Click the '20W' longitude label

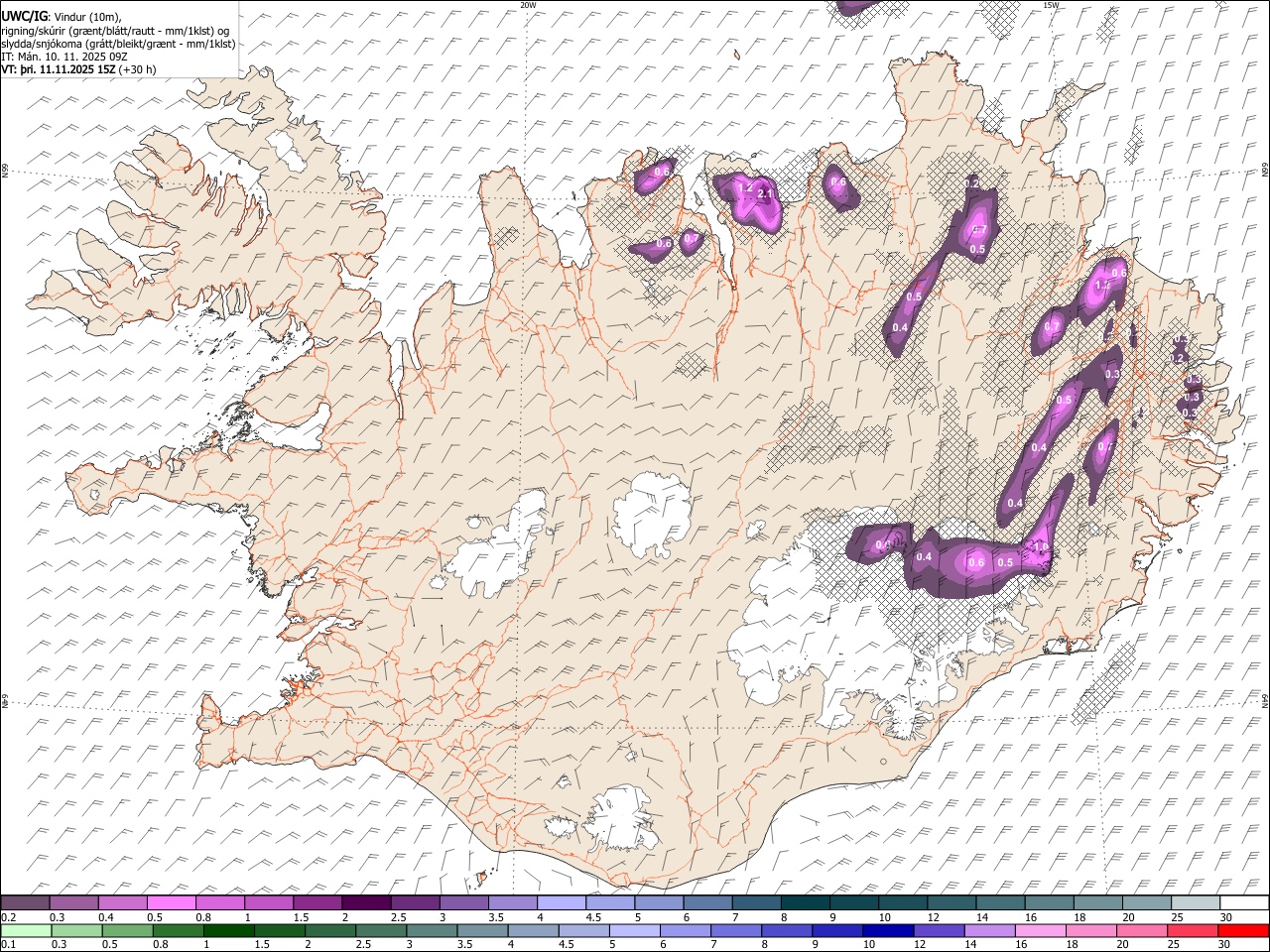click(527, 5)
